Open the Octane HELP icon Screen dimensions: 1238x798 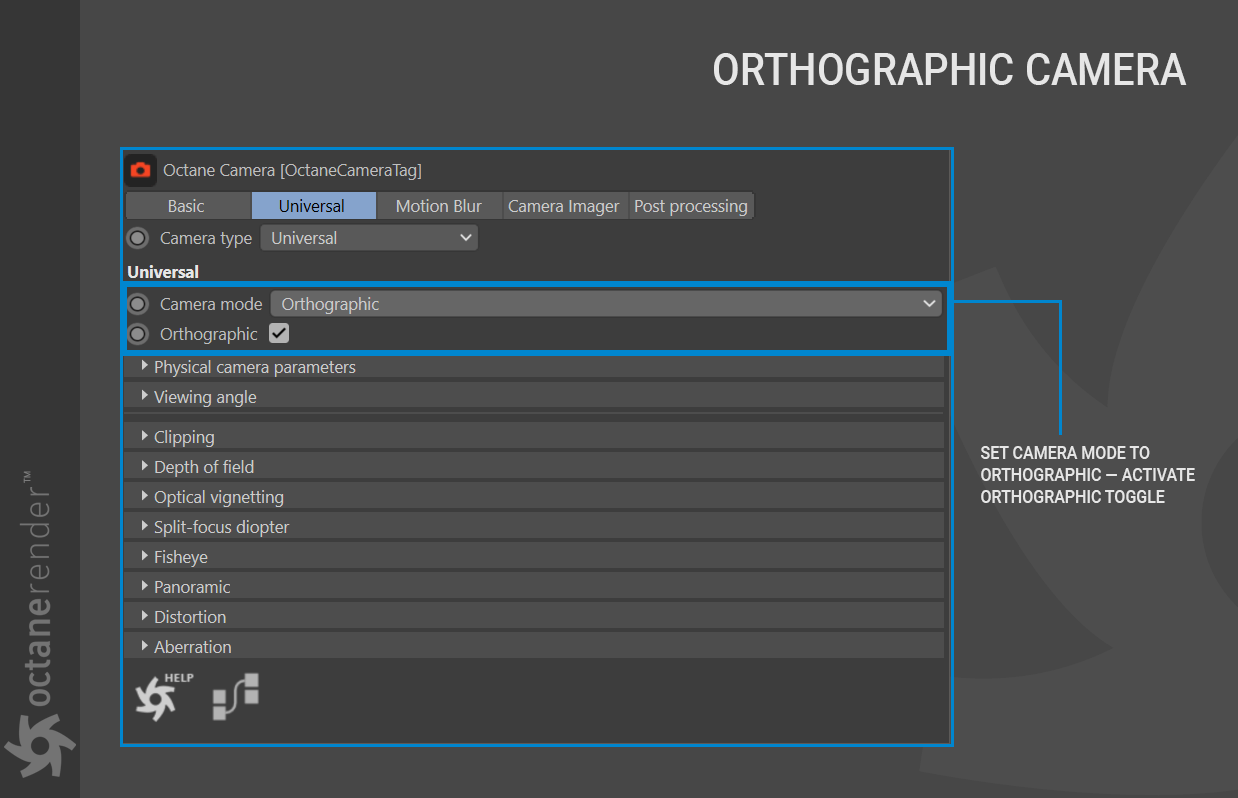click(x=164, y=696)
